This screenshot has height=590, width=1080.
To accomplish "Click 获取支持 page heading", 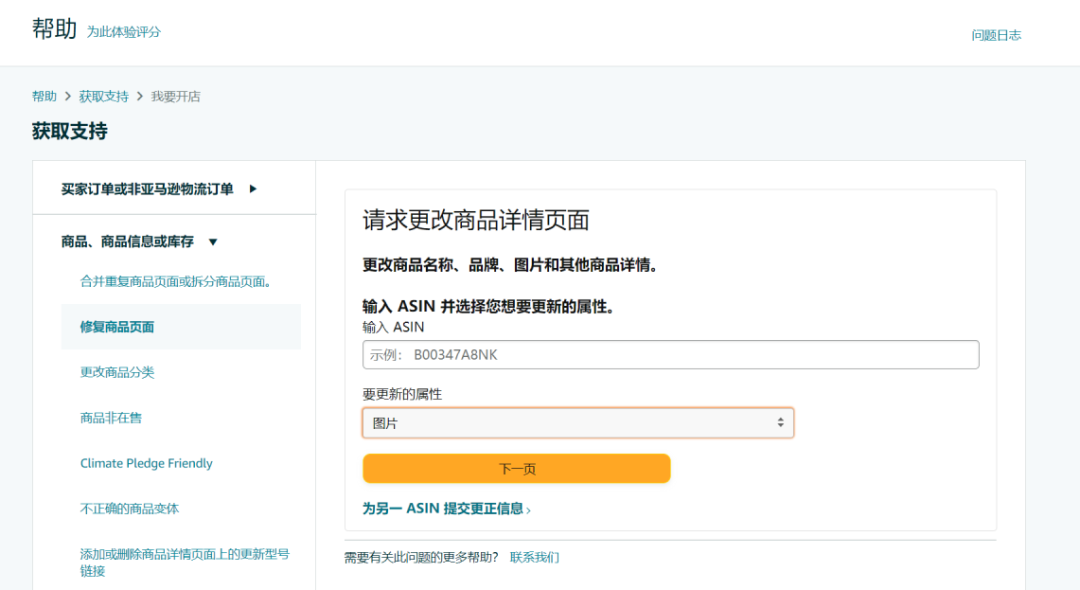I will click(70, 131).
